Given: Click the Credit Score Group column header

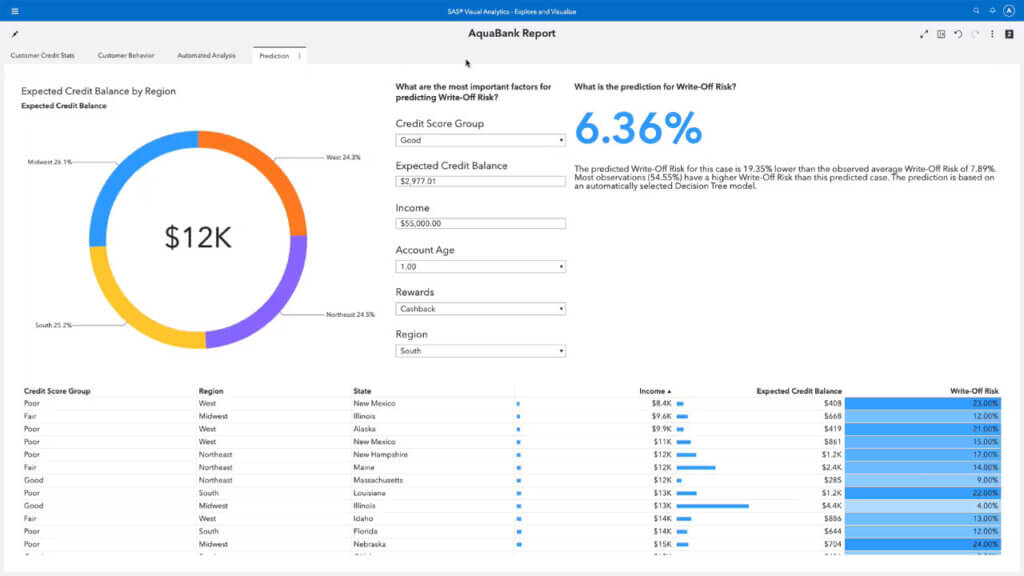Looking at the screenshot, I should click(x=57, y=391).
